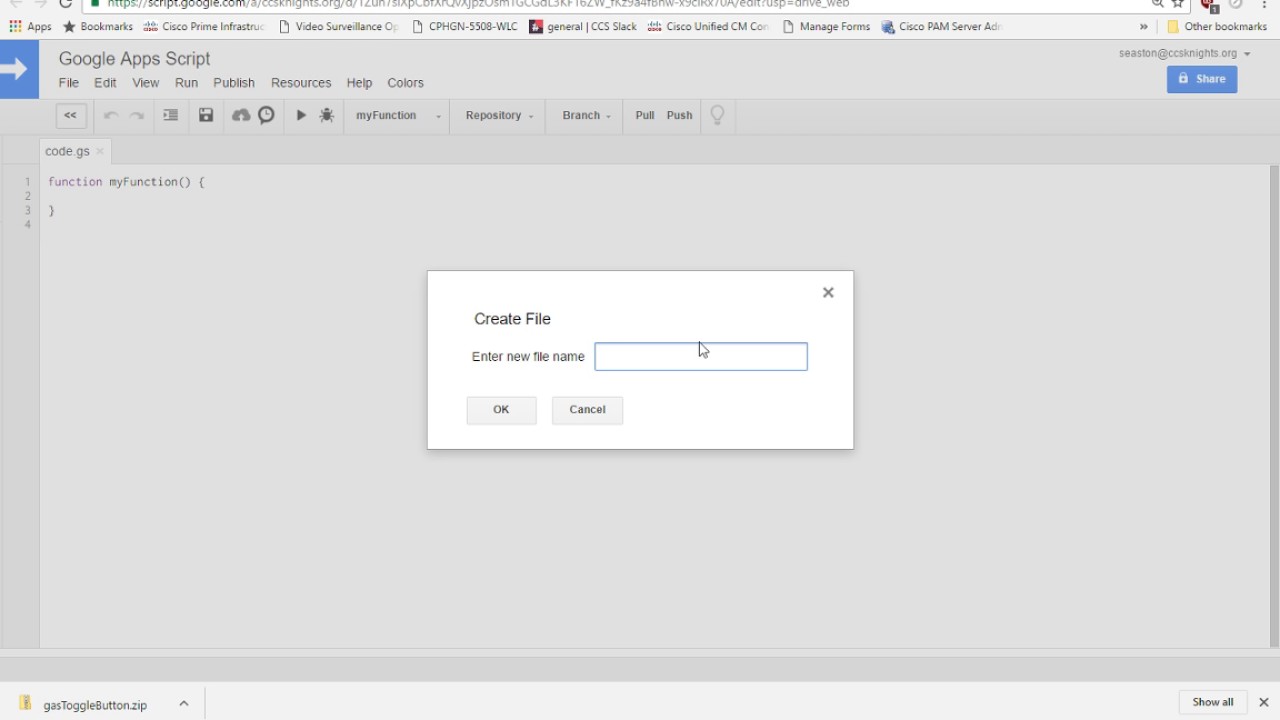Open the Colors menu
This screenshot has width=1280, height=720.
click(x=405, y=83)
